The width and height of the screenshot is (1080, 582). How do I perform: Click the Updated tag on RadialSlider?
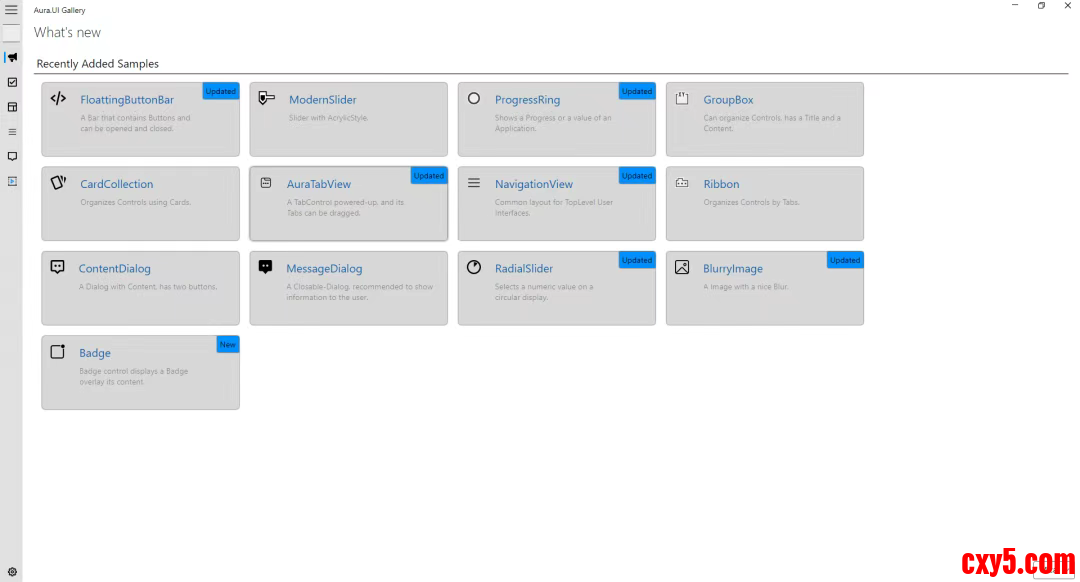(636, 260)
